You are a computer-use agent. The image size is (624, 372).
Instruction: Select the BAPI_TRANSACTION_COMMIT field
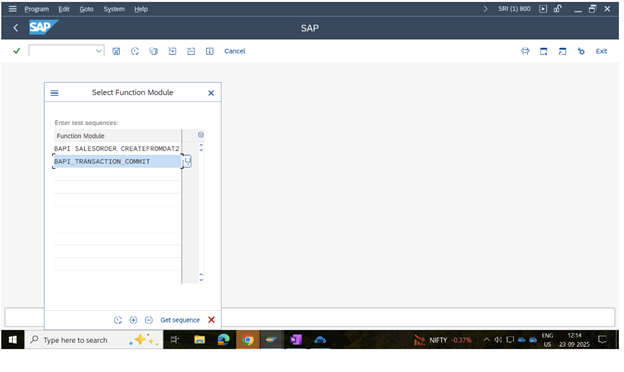click(117, 161)
